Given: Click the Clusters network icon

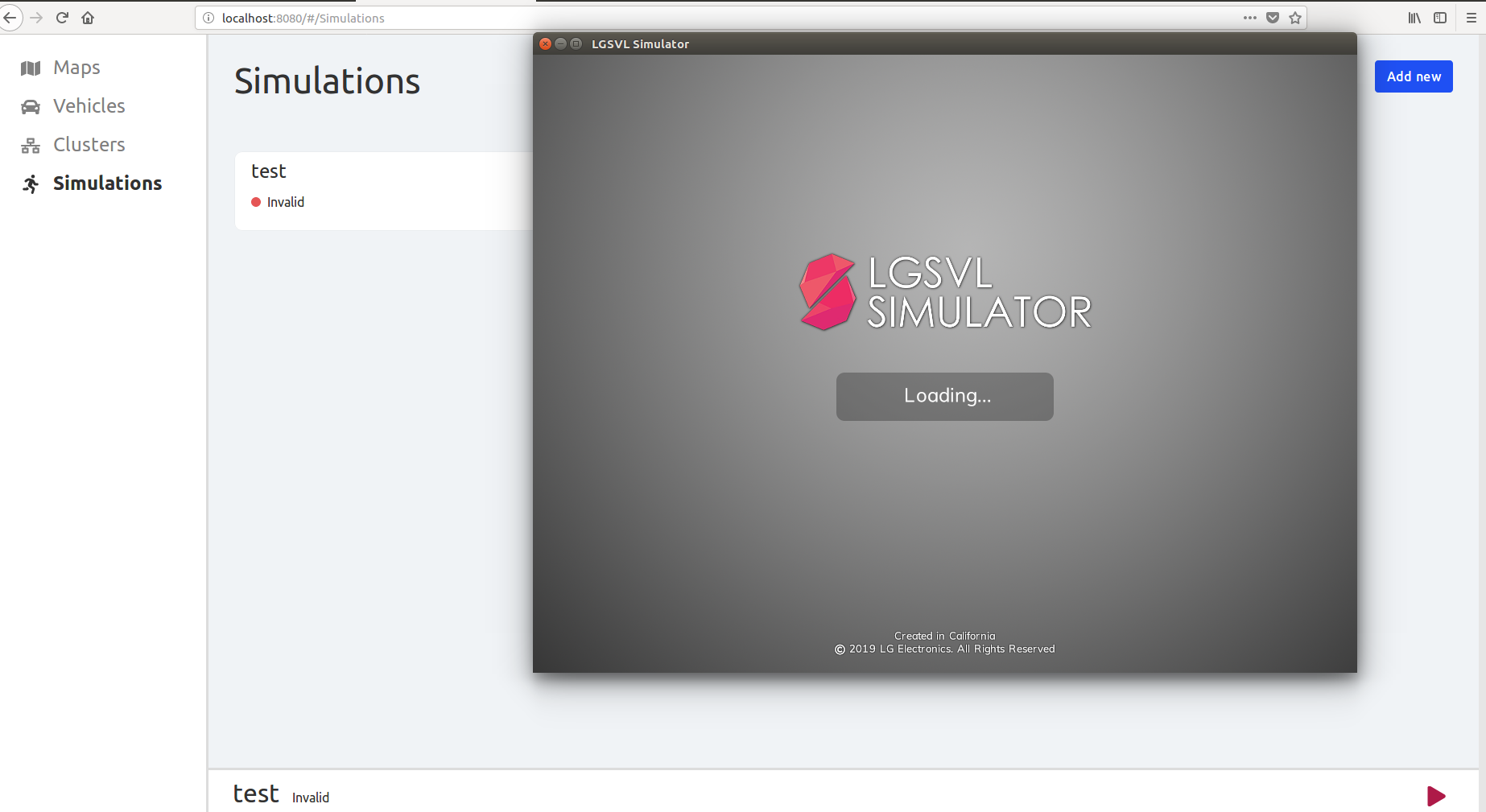Looking at the screenshot, I should pos(30,145).
